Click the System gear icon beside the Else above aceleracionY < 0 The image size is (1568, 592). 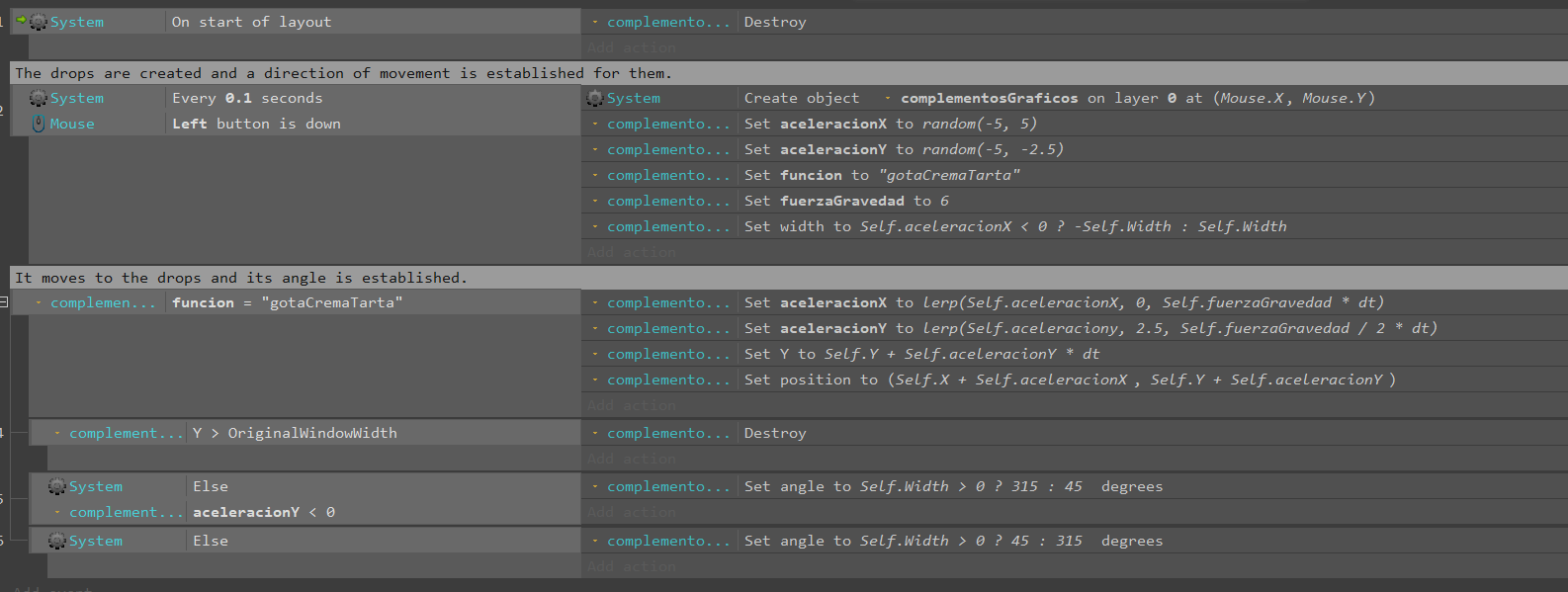(x=57, y=486)
